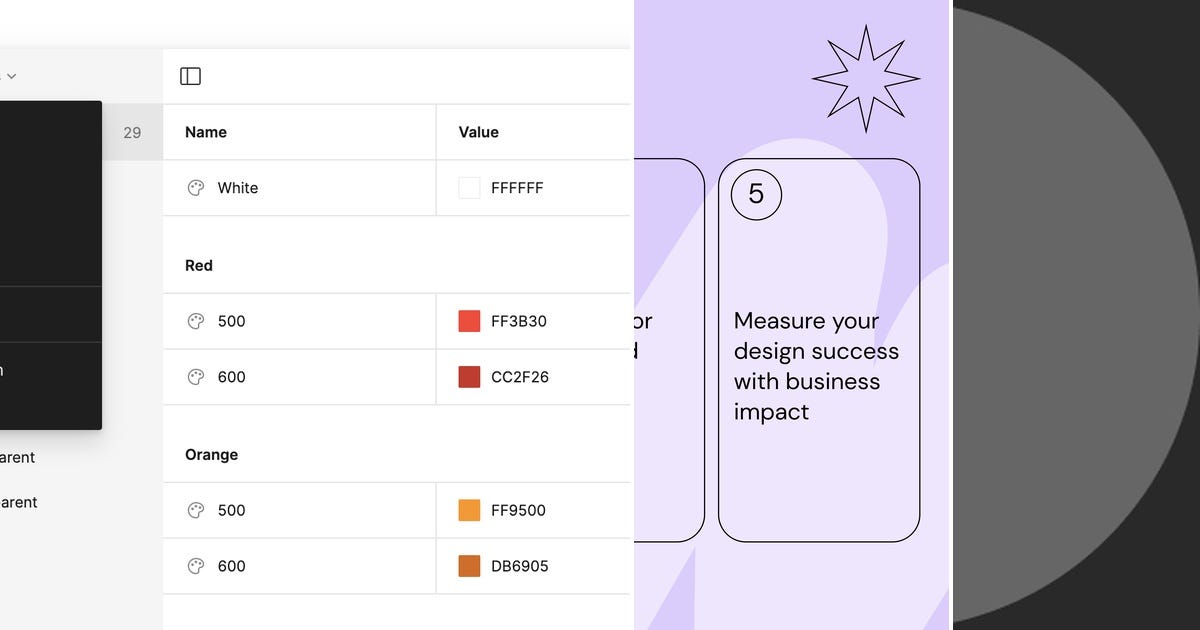
Task: Click row number 29
Action: pyautogui.click(x=132, y=131)
